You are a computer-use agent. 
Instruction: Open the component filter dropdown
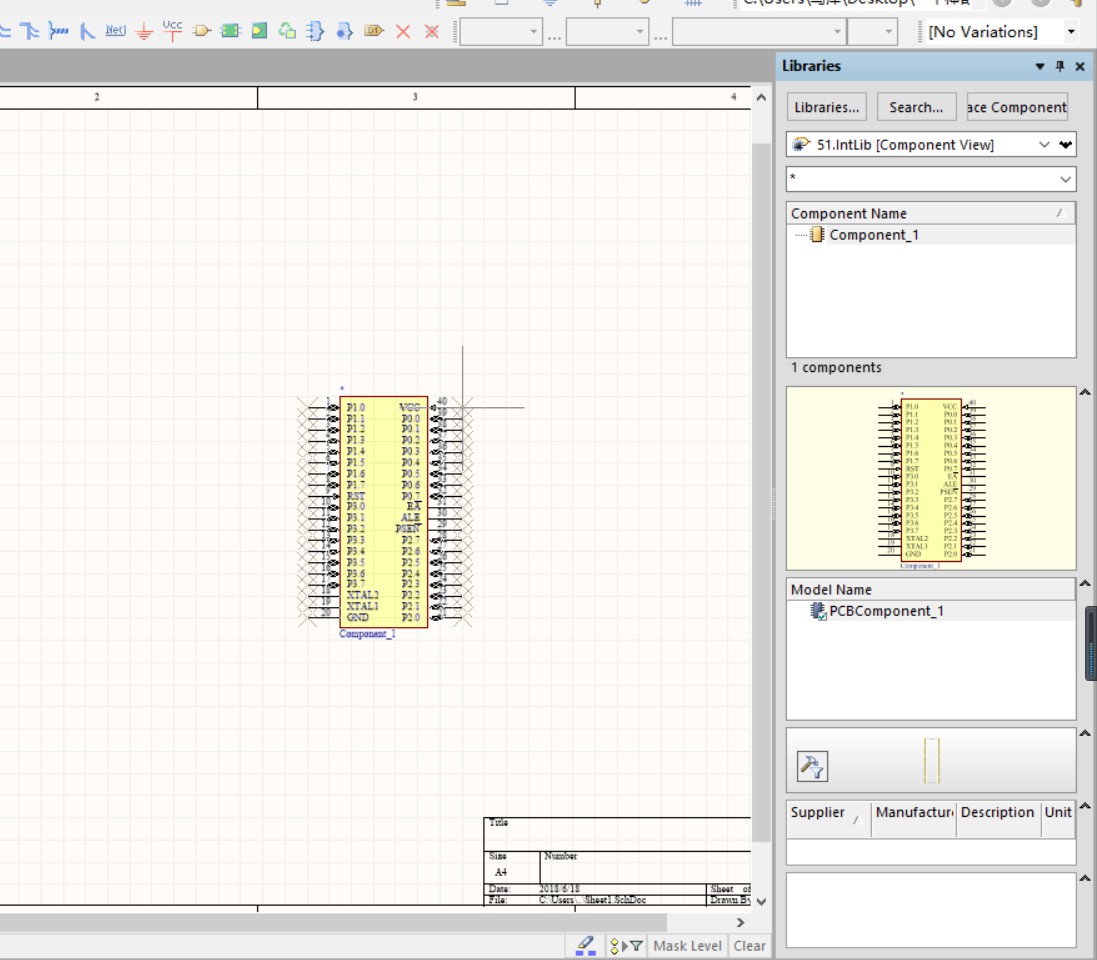tap(1066, 179)
